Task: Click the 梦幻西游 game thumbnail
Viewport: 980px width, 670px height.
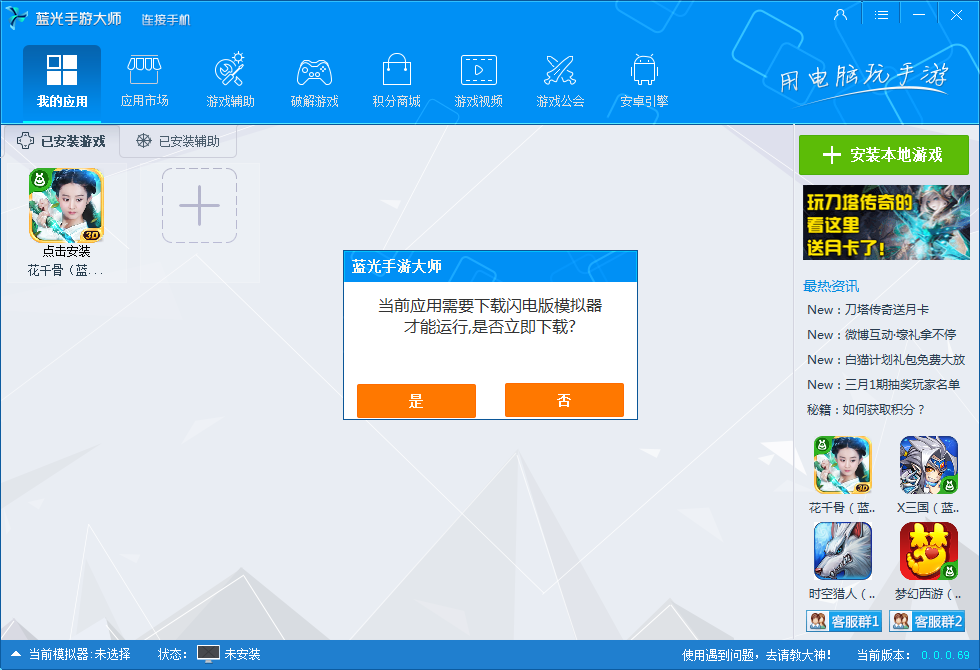Action: coord(928,552)
